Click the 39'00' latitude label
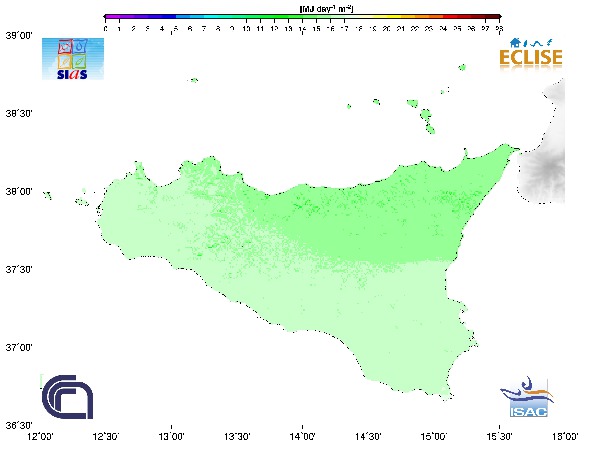This screenshot has width=600, height=450. (x=19, y=36)
